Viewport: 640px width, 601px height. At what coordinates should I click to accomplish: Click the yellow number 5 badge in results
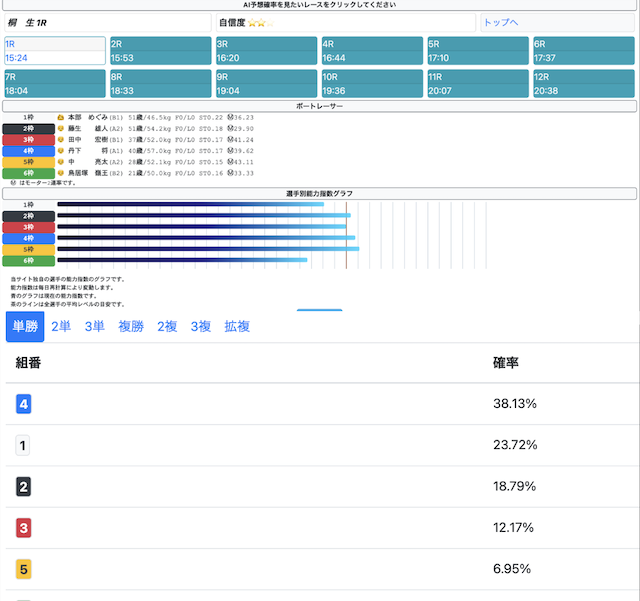[24, 569]
